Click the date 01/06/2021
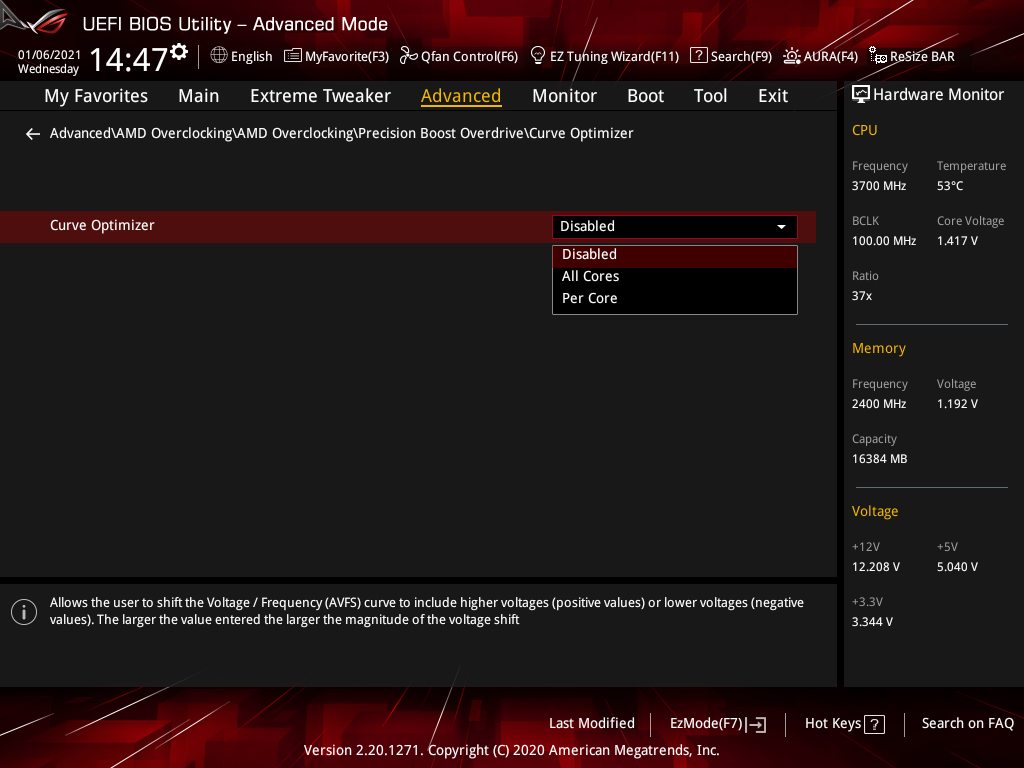This screenshot has height=768, width=1024. click(50, 55)
